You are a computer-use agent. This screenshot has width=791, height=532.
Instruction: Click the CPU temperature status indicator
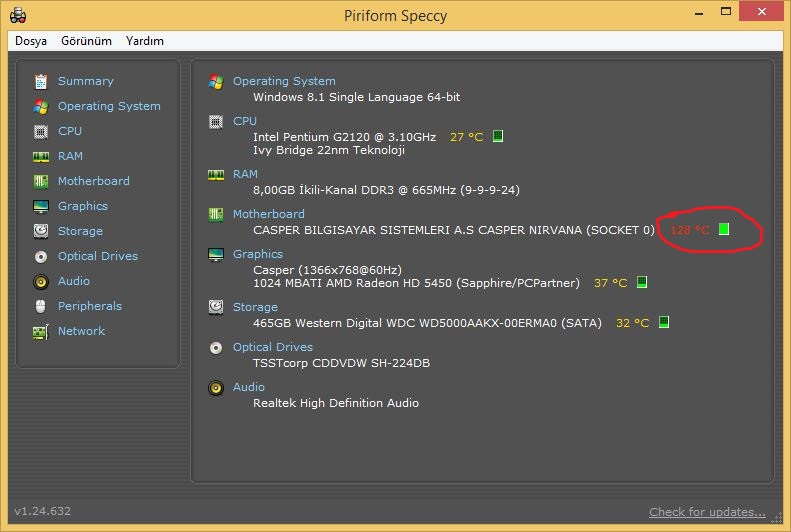(497, 137)
